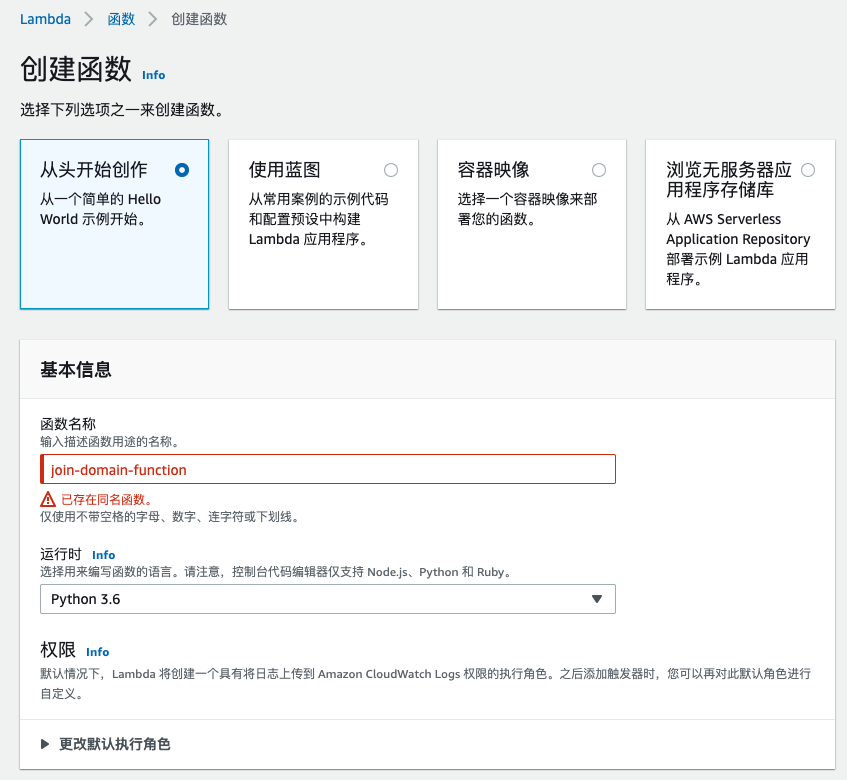Screen dimensions: 847x780
Task: Click the runtime dropdown arrow
Action: coord(597,599)
